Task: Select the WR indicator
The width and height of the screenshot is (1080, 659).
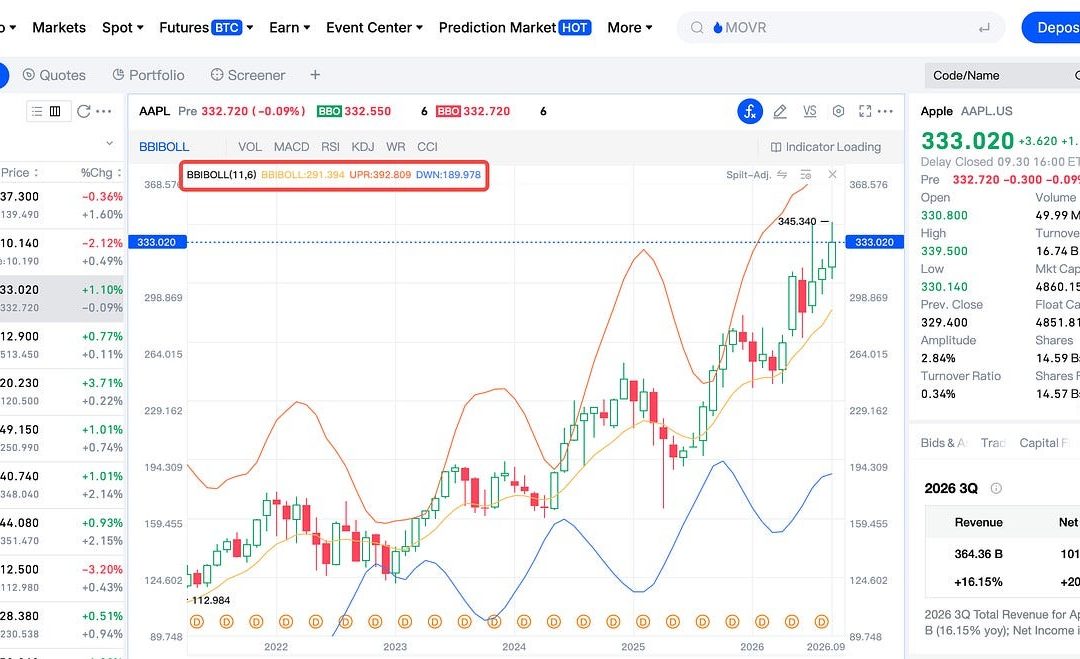Action: pyautogui.click(x=395, y=147)
